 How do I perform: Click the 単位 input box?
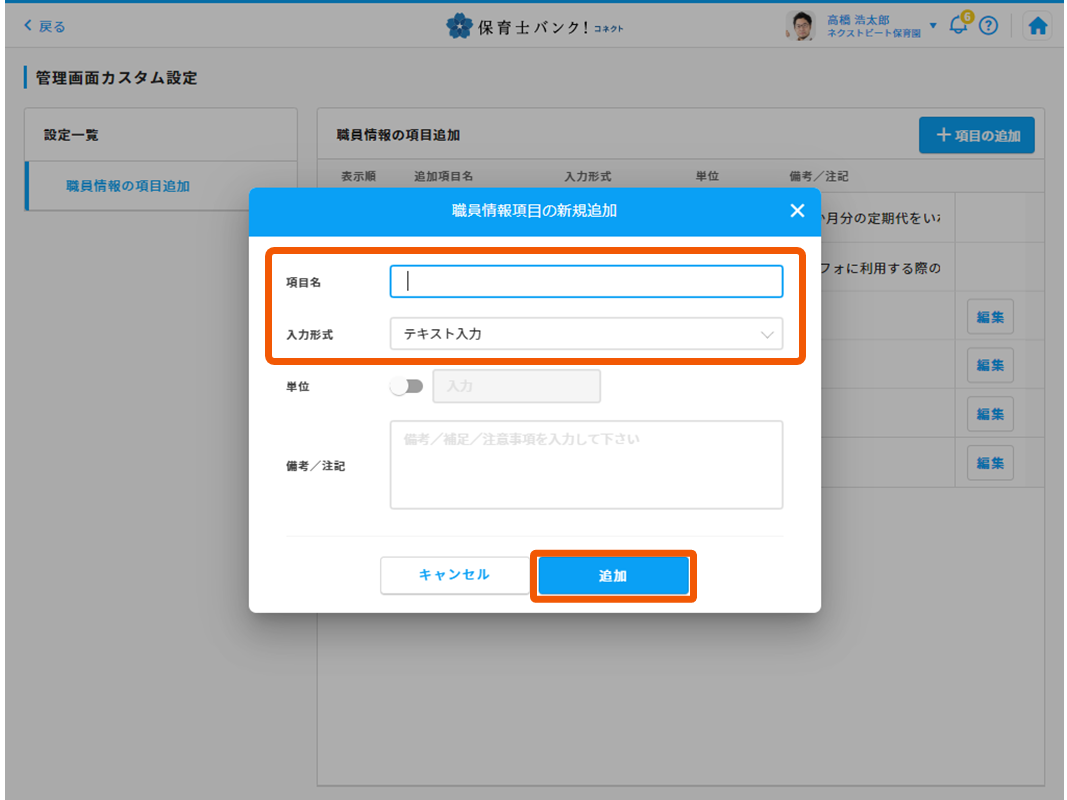(516, 386)
